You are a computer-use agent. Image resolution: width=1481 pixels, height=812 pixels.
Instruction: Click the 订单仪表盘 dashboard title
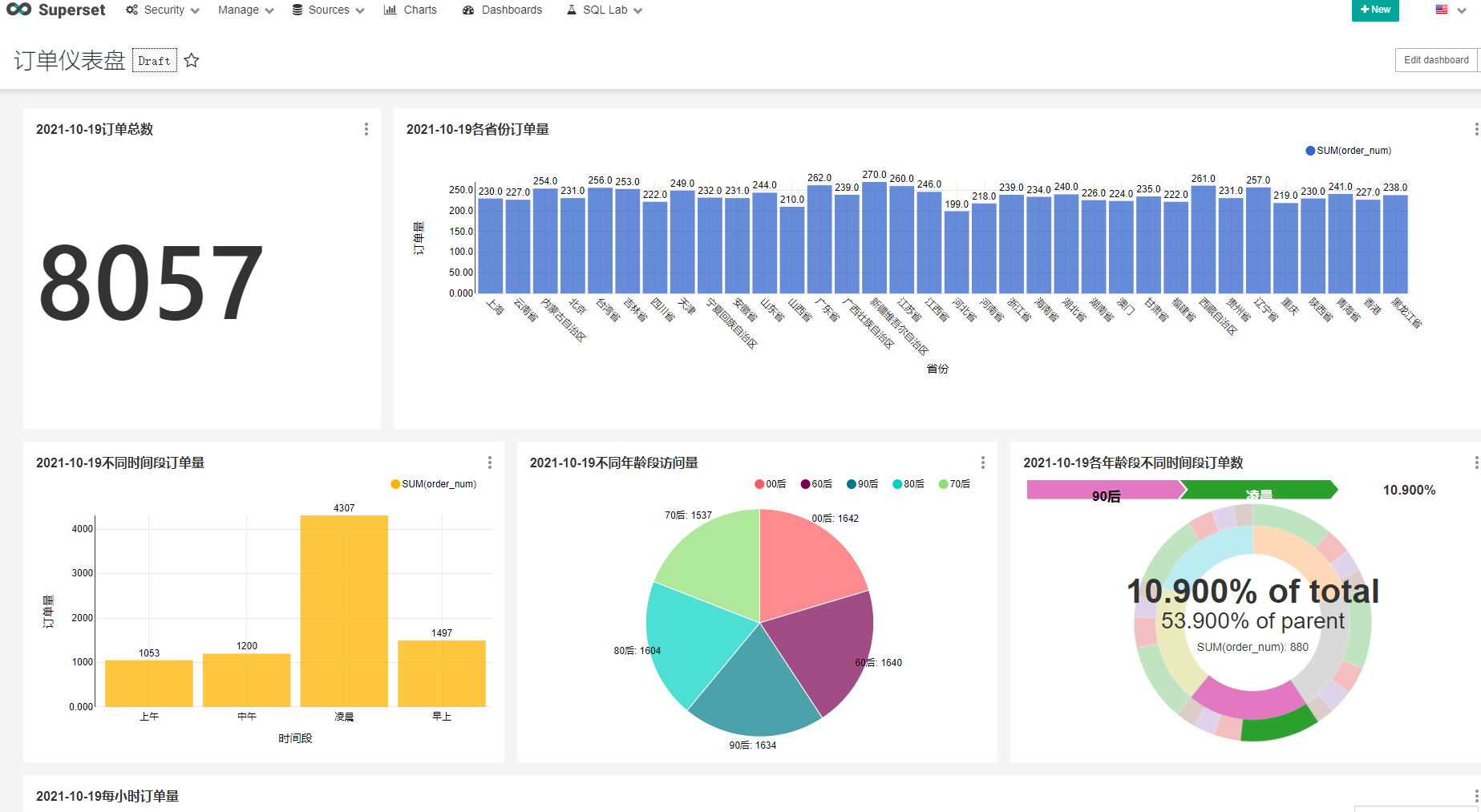[70, 60]
